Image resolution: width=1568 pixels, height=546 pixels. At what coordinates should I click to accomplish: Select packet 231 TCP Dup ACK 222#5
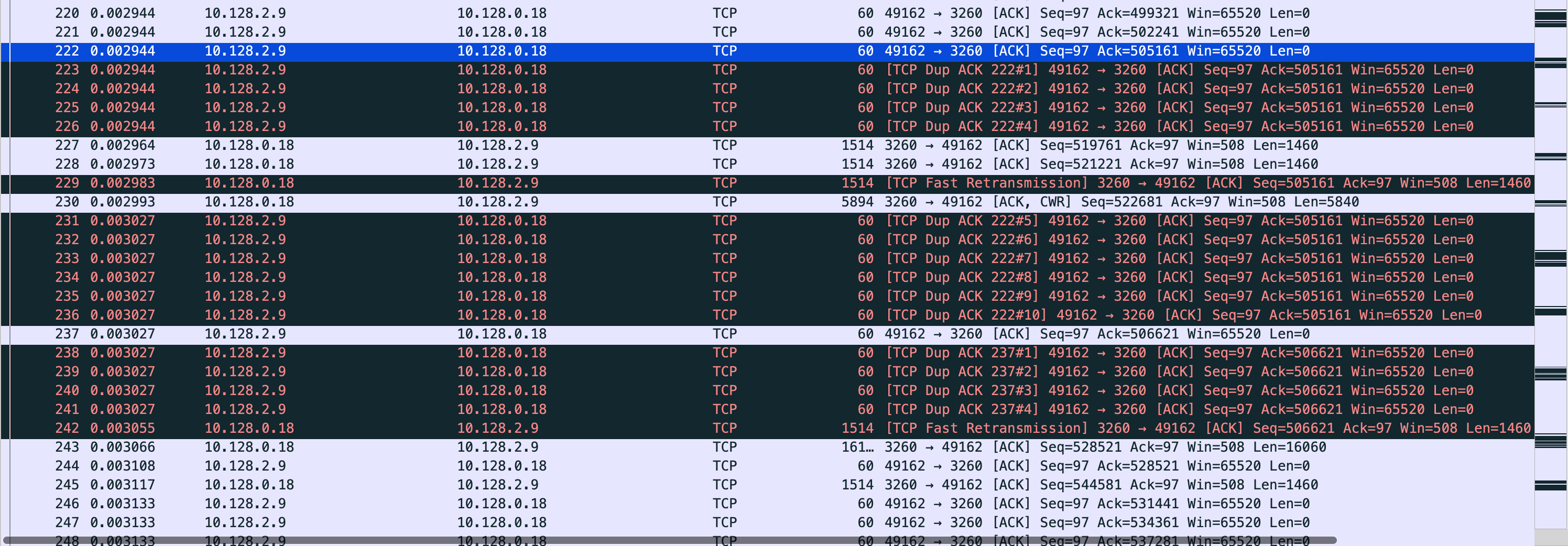[767, 221]
